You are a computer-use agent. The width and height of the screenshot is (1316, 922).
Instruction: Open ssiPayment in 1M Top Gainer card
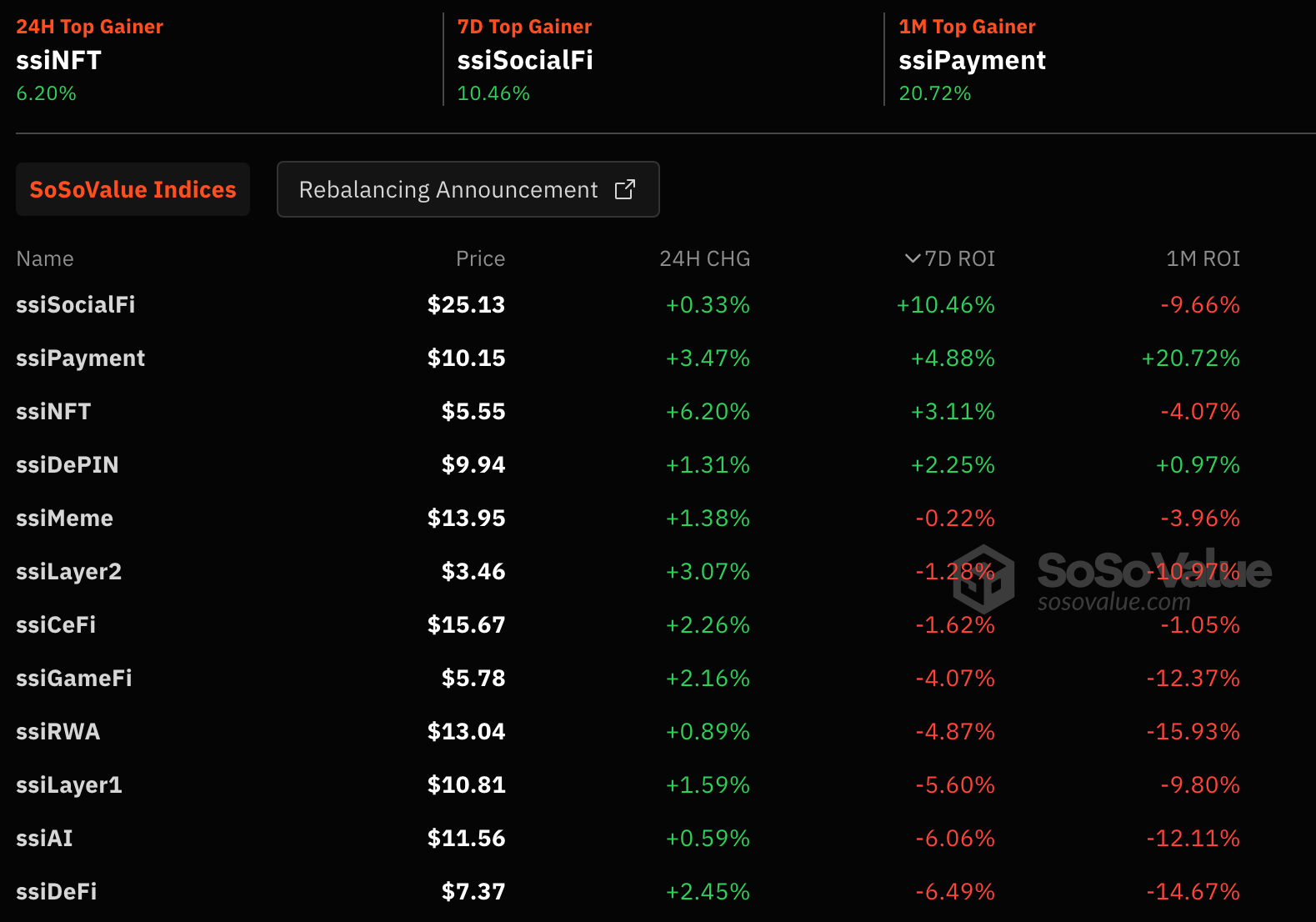(972, 61)
